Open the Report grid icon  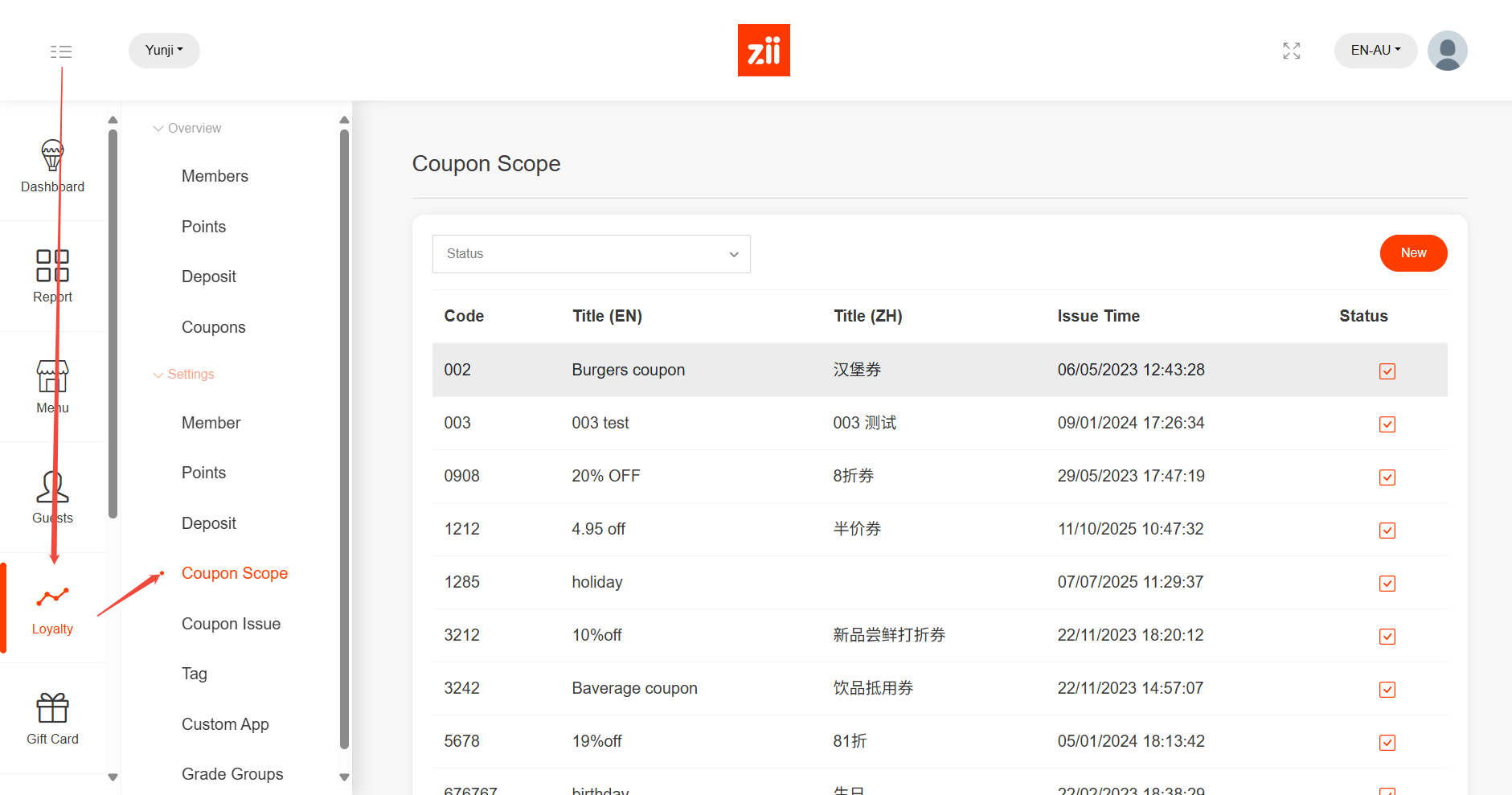pos(52,265)
